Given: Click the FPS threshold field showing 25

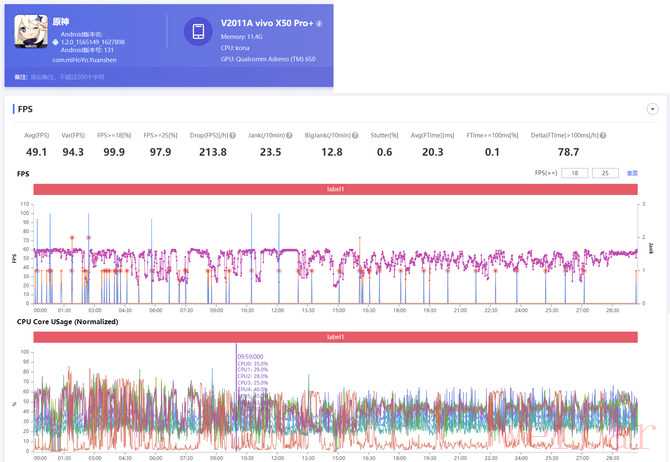Looking at the screenshot, I should 605,173.
